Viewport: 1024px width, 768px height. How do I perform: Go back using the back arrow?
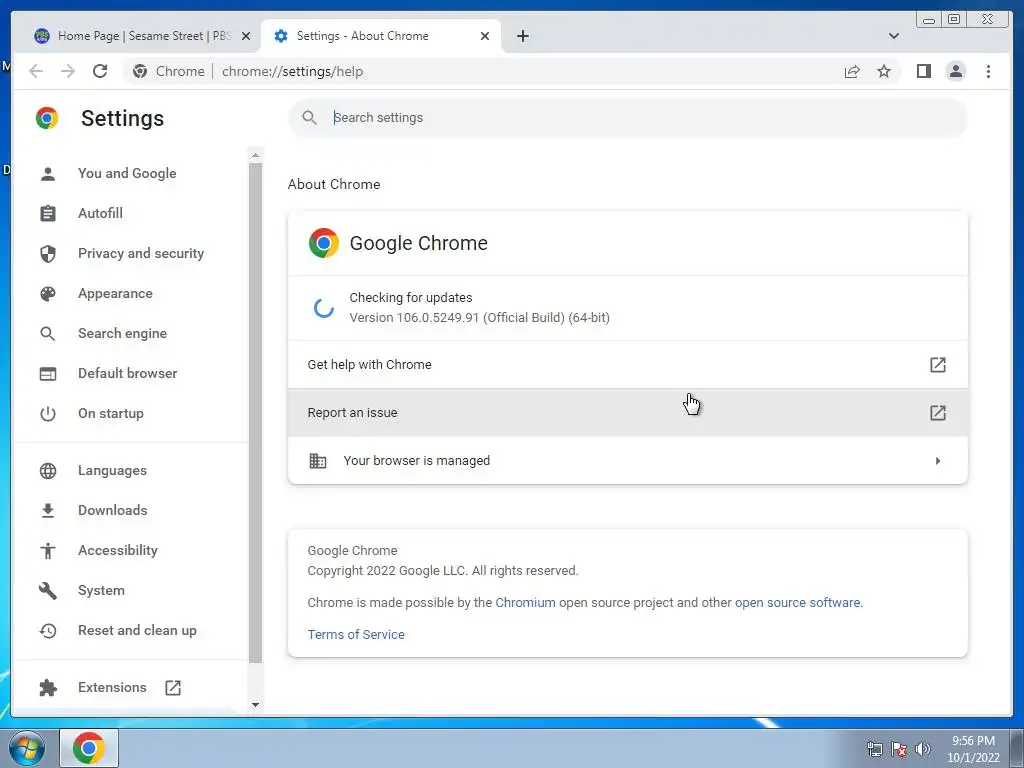[x=36, y=71]
